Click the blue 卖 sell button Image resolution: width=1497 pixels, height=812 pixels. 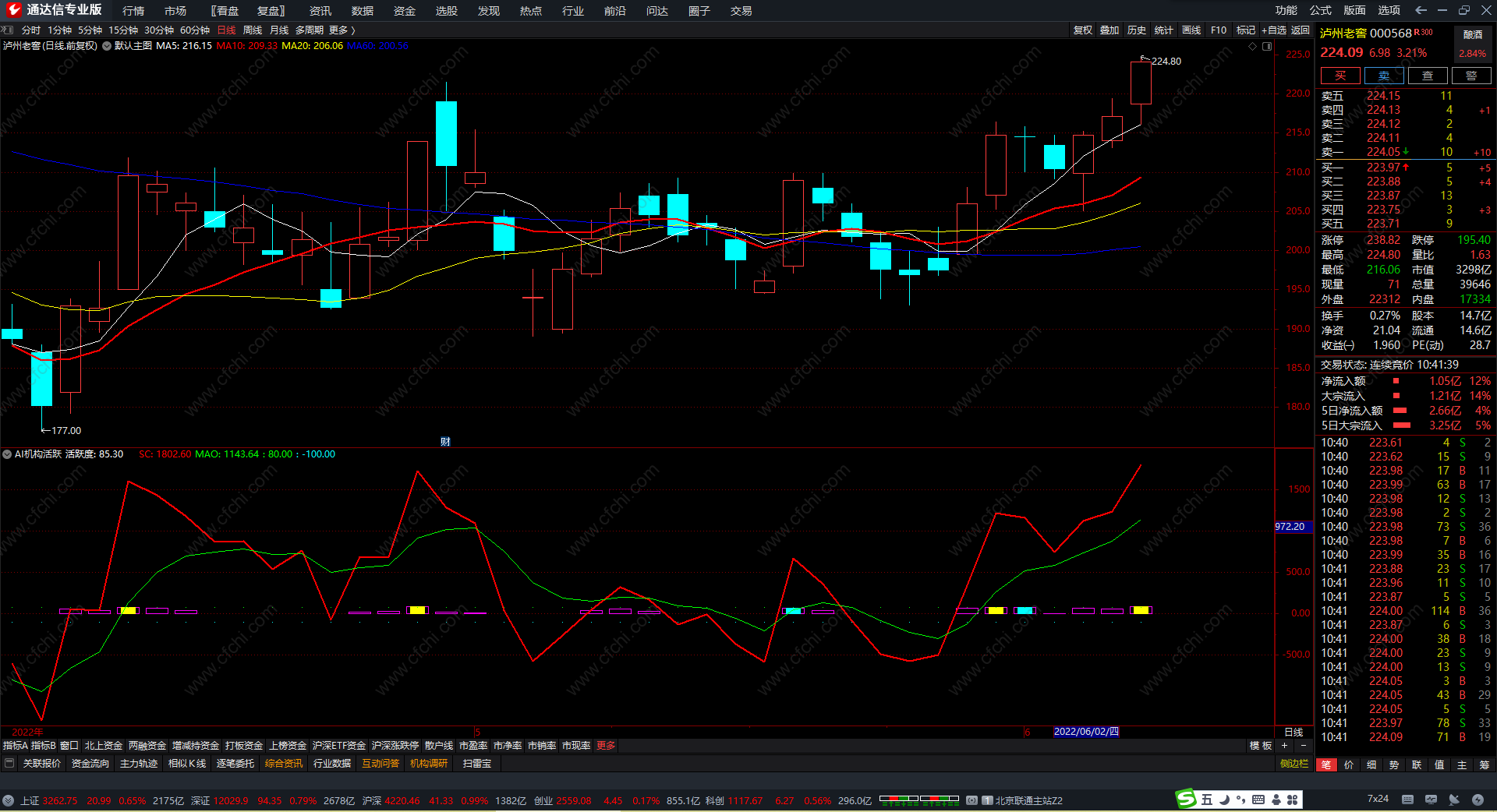pos(1384,76)
